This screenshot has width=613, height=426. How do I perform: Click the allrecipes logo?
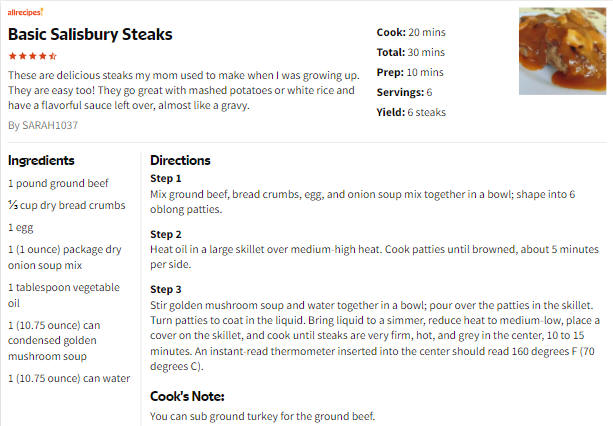coord(25,12)
